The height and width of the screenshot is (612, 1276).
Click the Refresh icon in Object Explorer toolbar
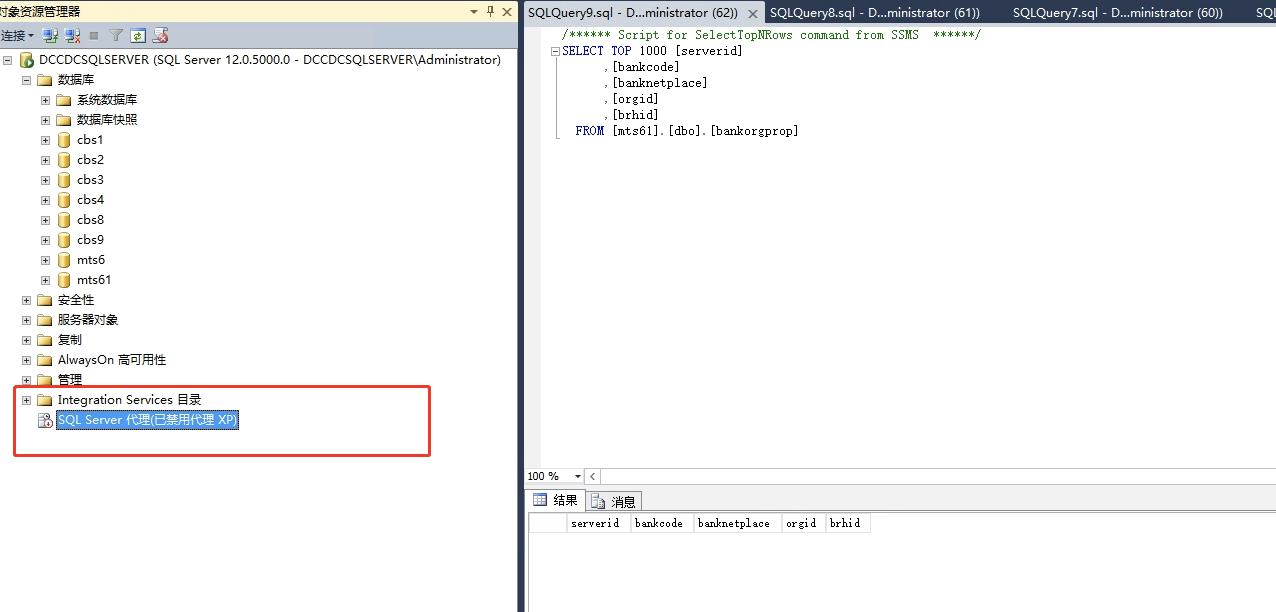(138, 35)
